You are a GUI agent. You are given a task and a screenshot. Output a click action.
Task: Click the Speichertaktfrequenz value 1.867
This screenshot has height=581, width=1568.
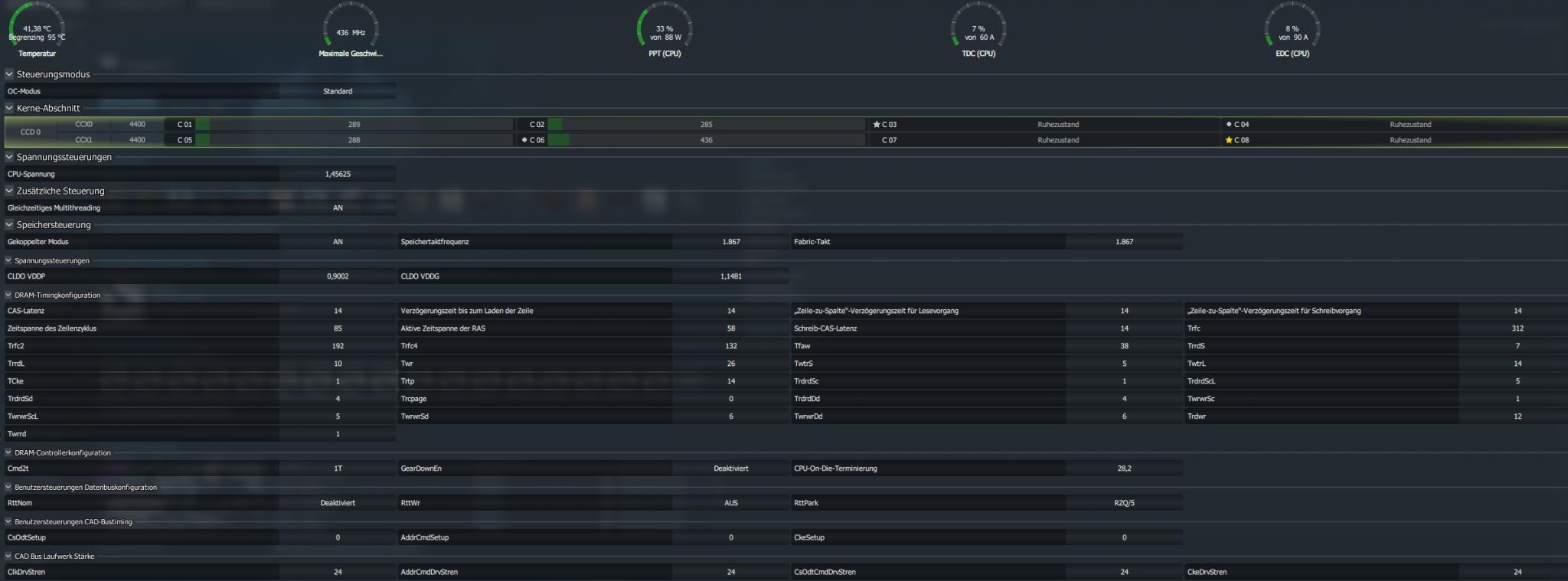pos(731,241)
